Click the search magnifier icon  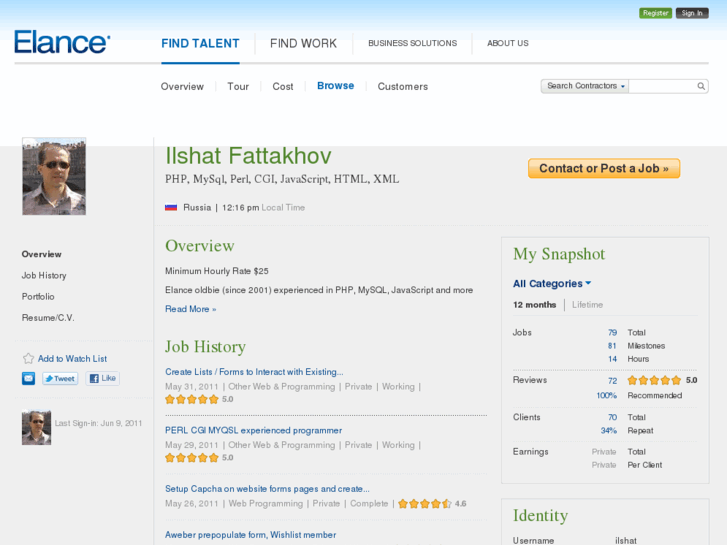pyautogui.click(x=701, y=86)
